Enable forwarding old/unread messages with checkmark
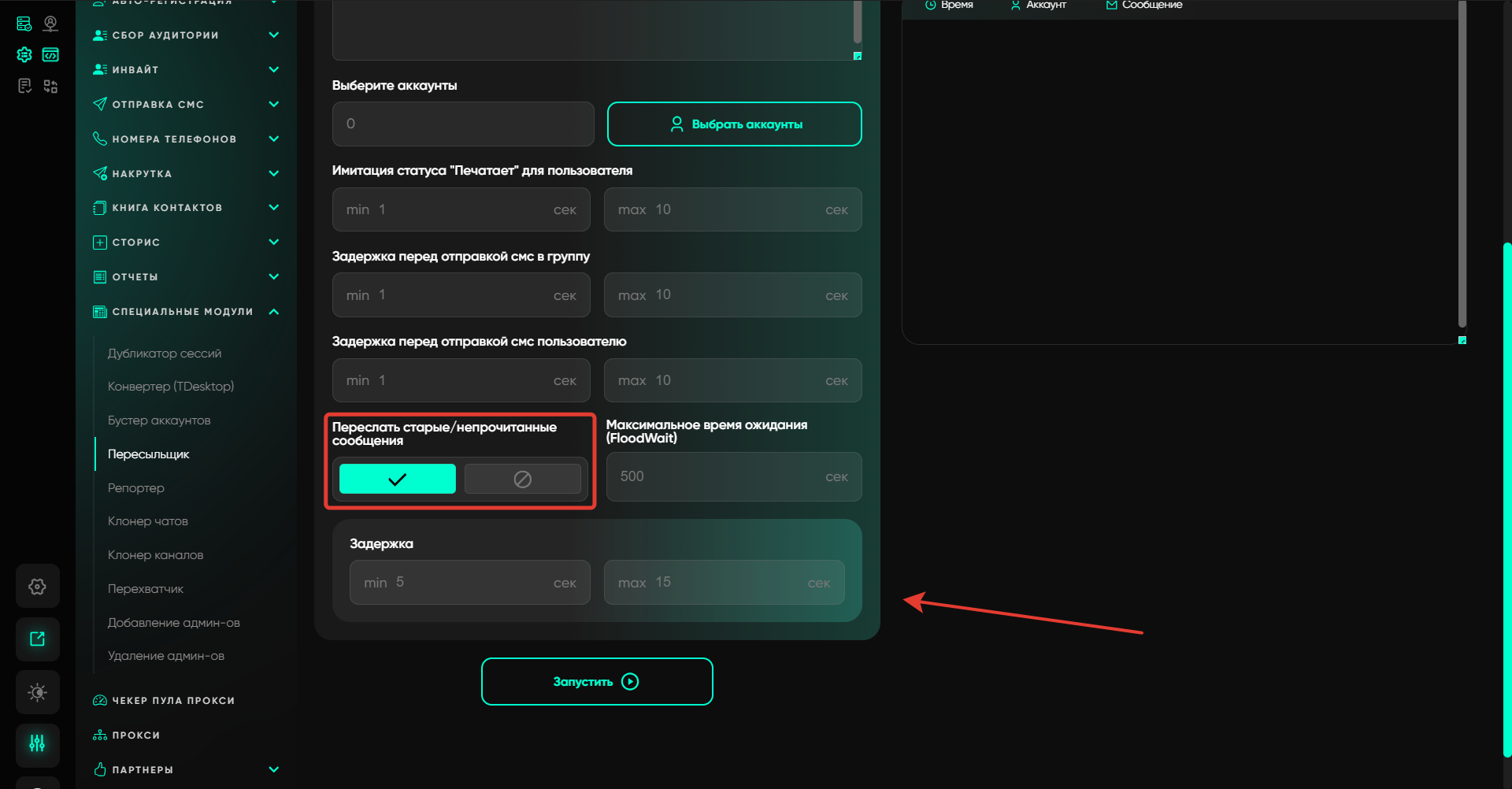The image size is (1512, 789). pos(397,479)
